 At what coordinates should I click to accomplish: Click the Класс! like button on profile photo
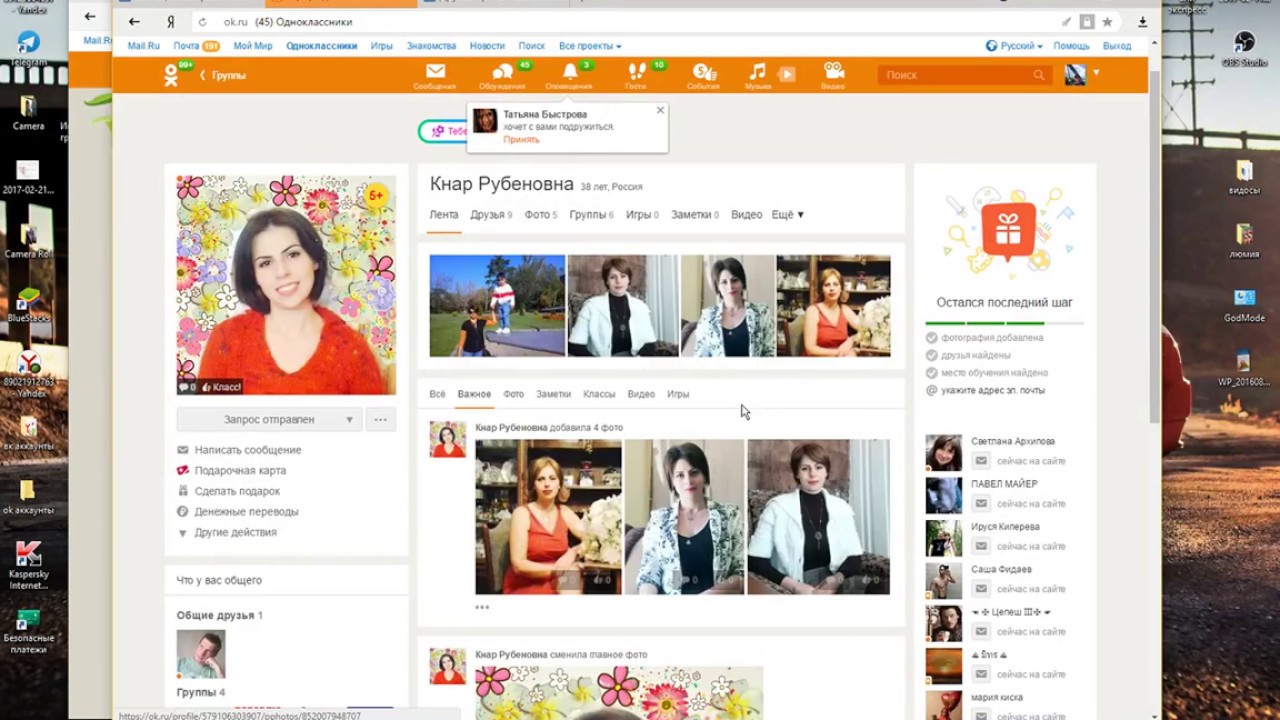(x=221, y=387)
